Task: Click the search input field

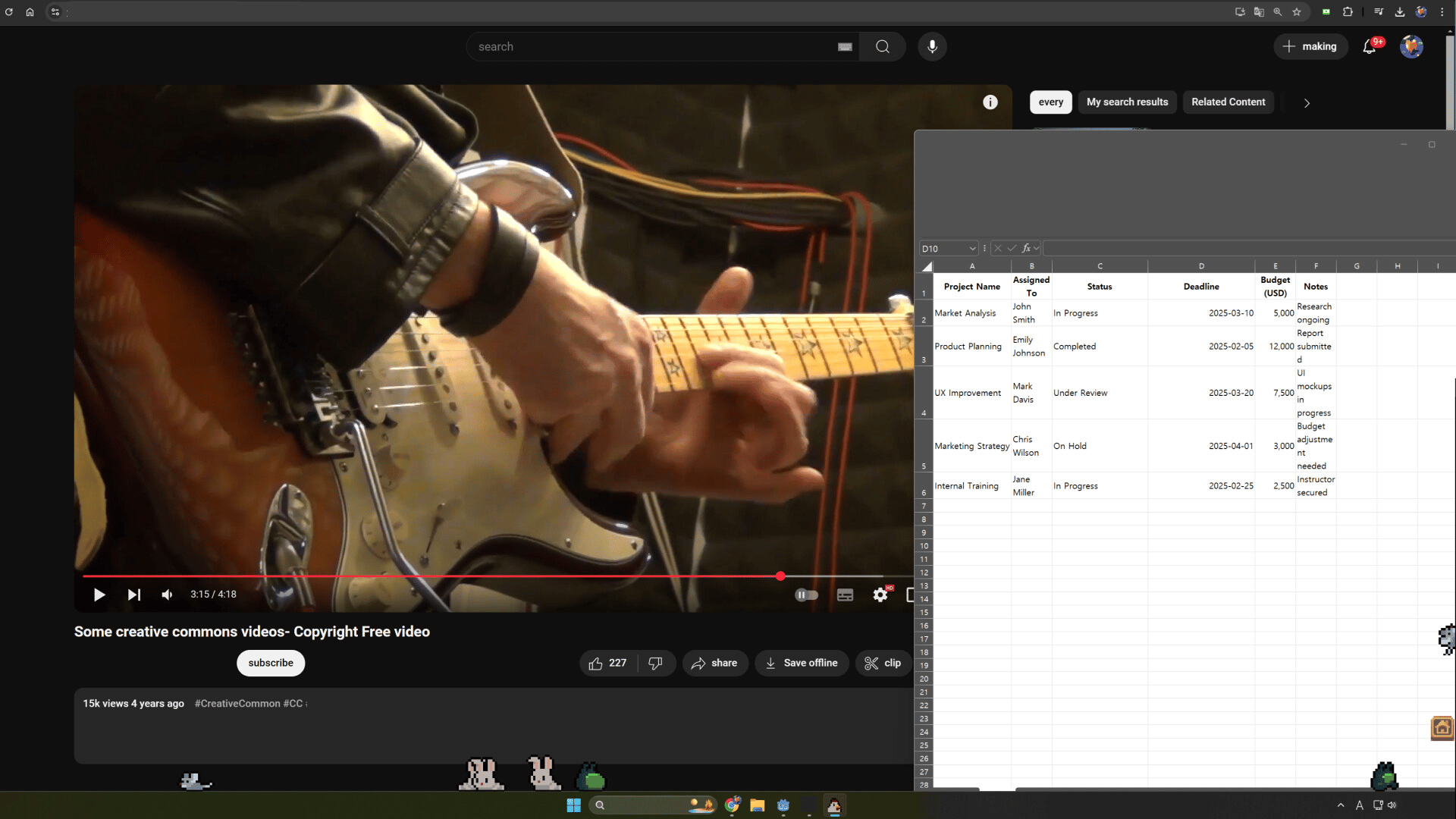Action: (652, 47)
